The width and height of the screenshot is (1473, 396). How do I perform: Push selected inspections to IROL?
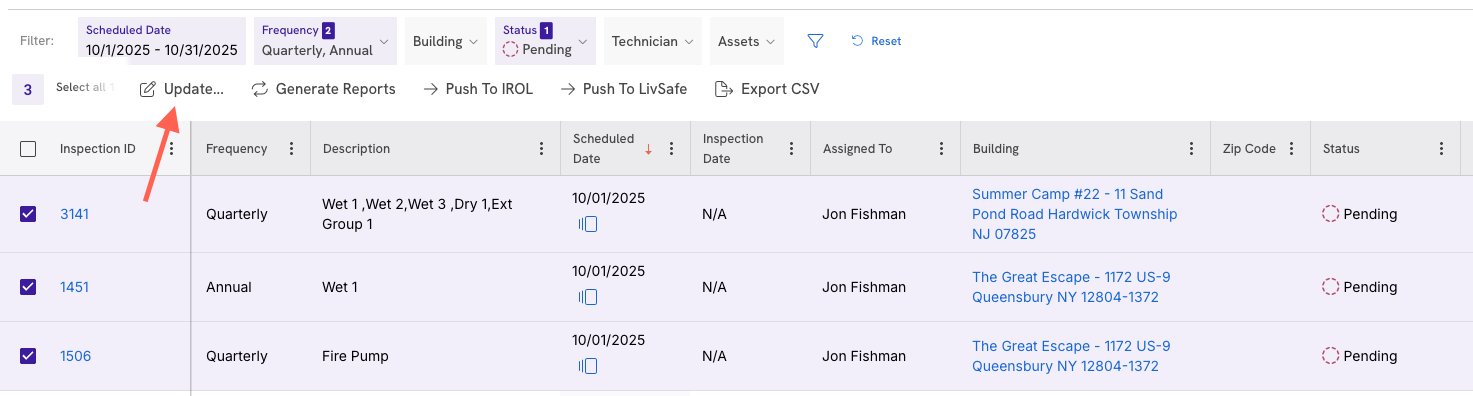[x=478, y=89]
